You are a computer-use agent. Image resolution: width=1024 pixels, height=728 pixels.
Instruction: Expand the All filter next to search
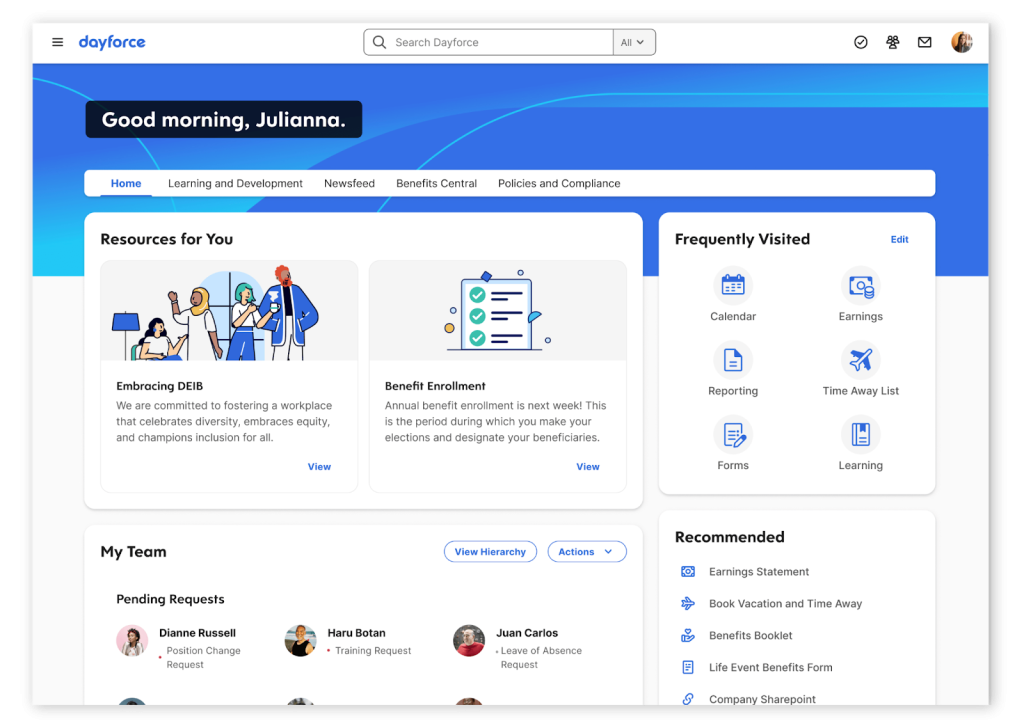click(635, 42)
